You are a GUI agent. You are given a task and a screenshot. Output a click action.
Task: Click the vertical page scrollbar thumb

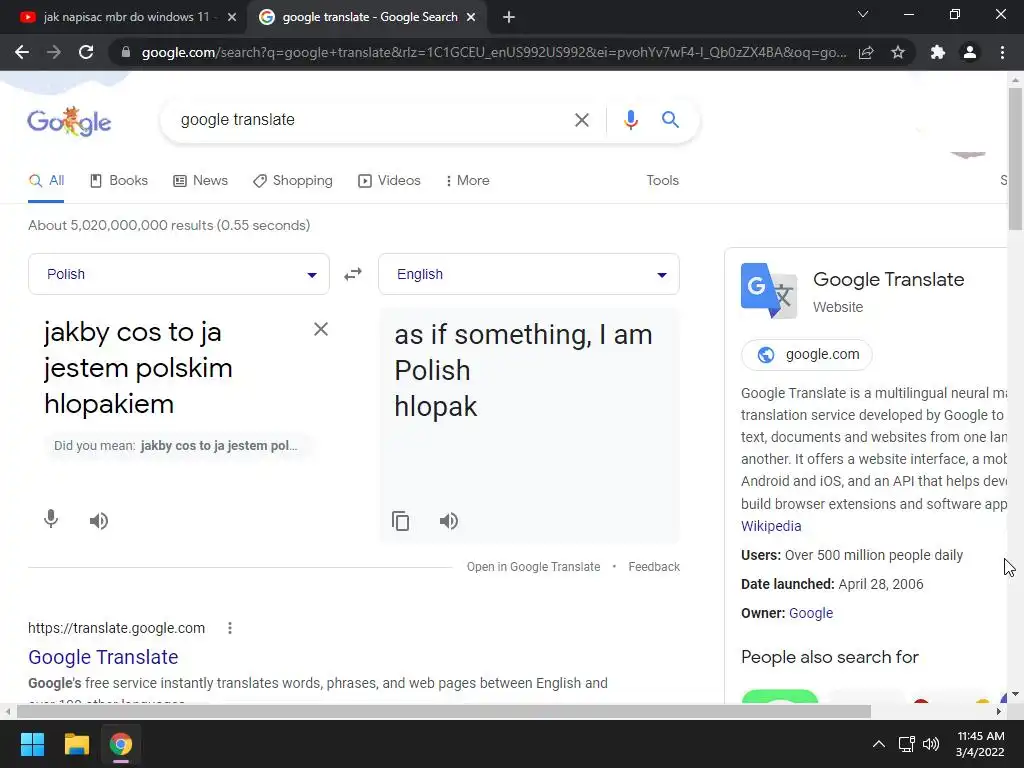tap(1015, 159)
